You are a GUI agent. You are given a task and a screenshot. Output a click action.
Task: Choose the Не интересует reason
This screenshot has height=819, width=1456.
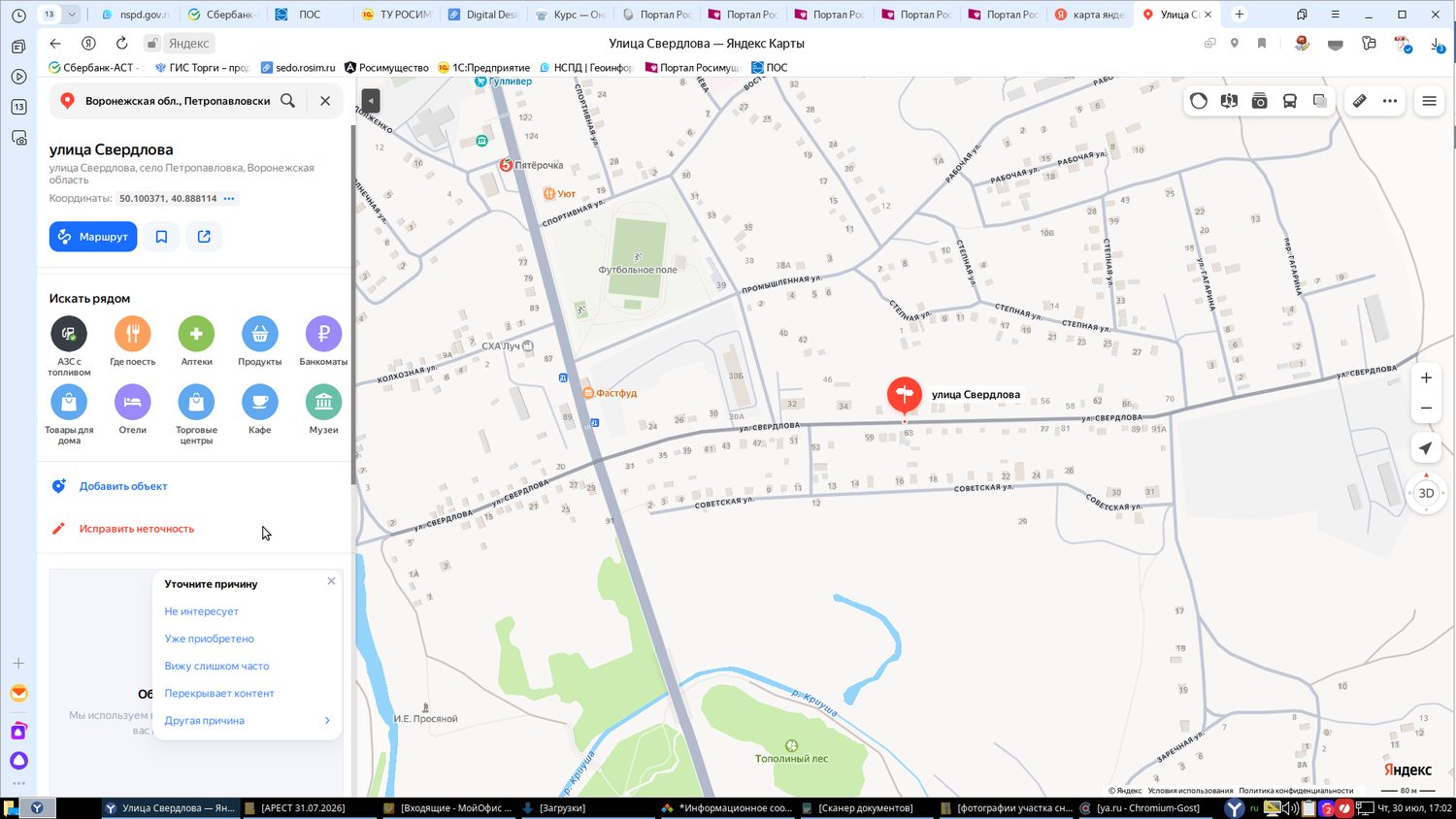(201, 612)
